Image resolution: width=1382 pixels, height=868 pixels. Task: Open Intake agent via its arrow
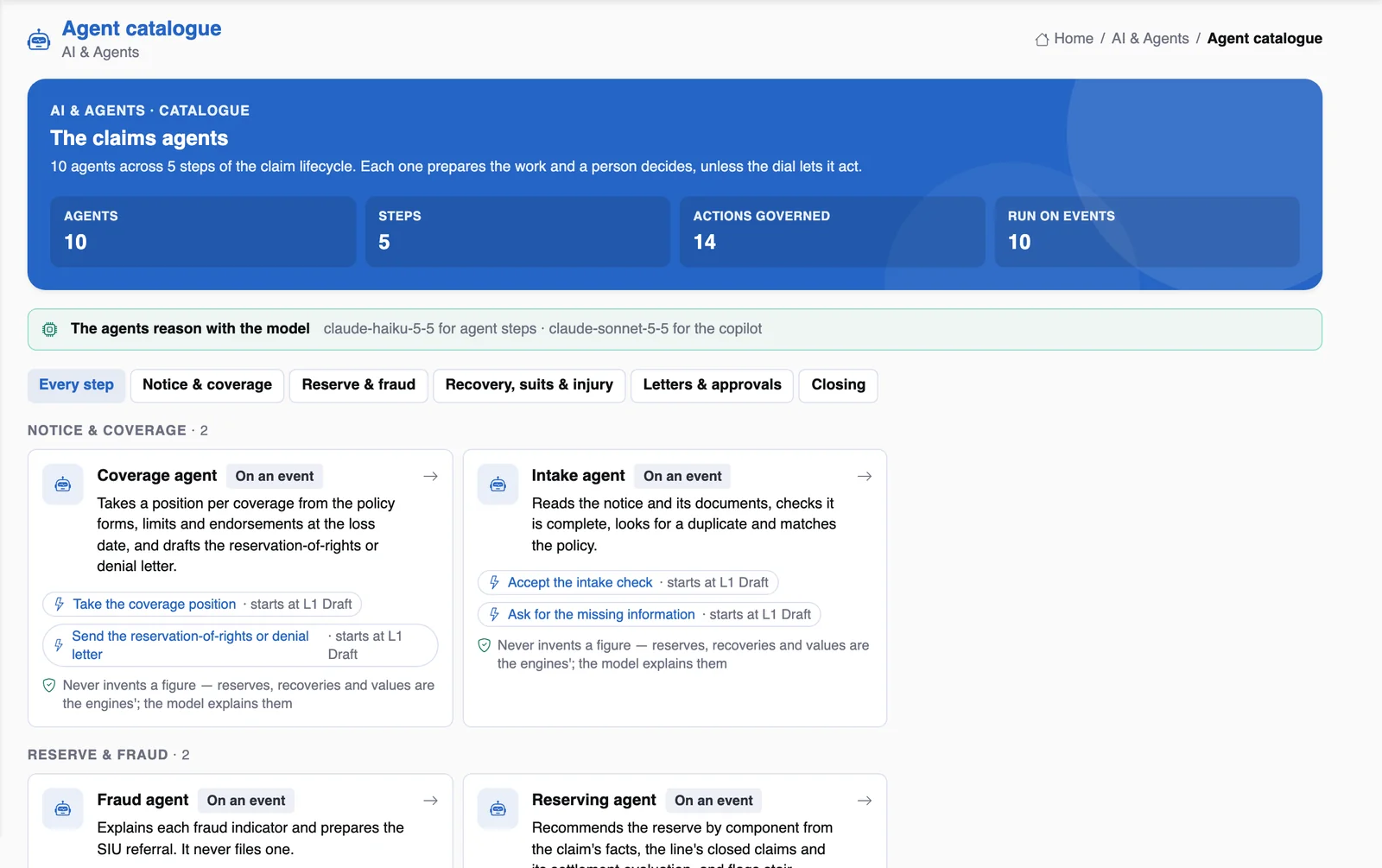pyautogui.click(x=865, y=476)
